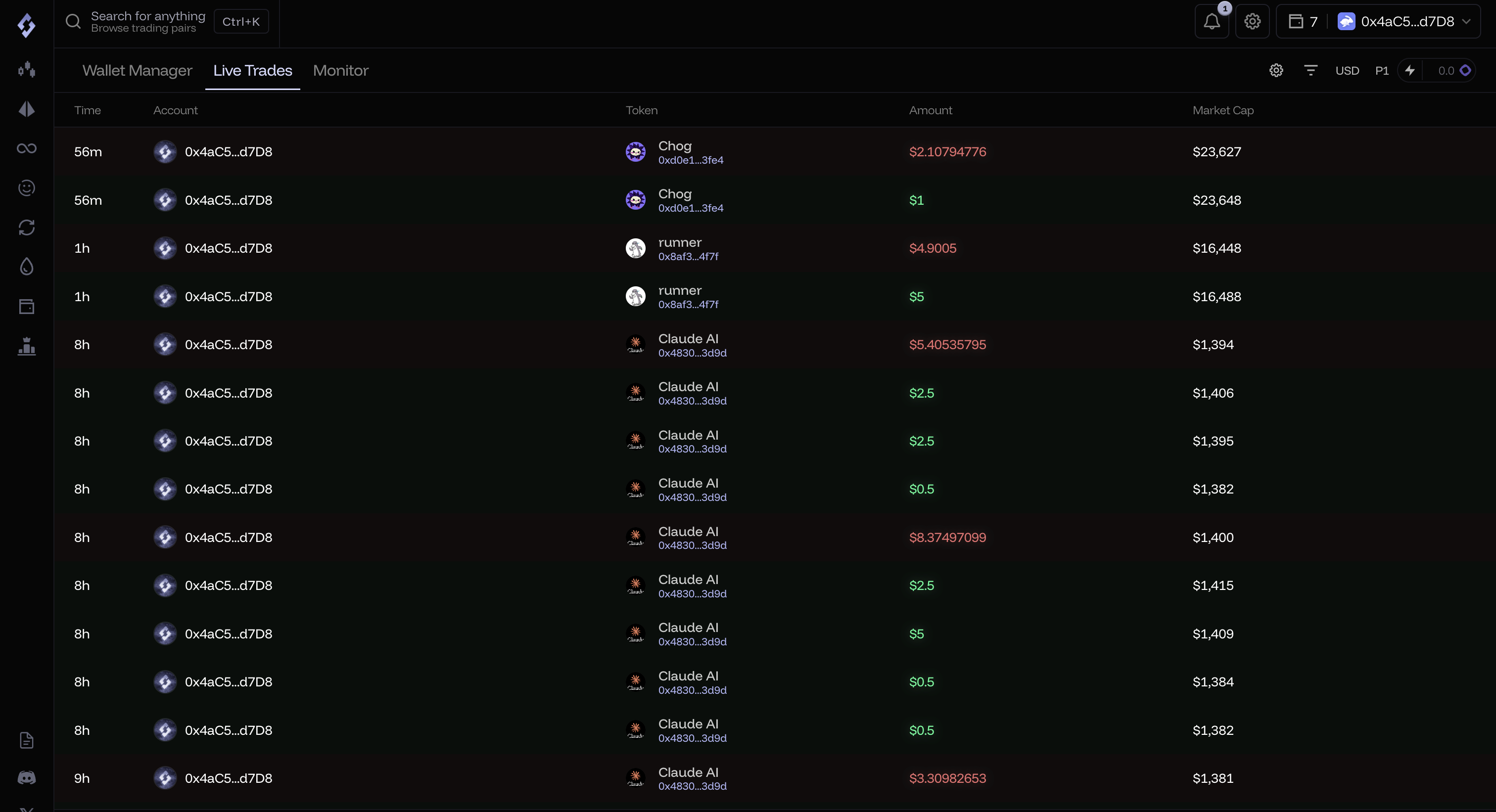1496x812 pixels.
Task: Switch to the Monitor tab
Action: point(340,71)
